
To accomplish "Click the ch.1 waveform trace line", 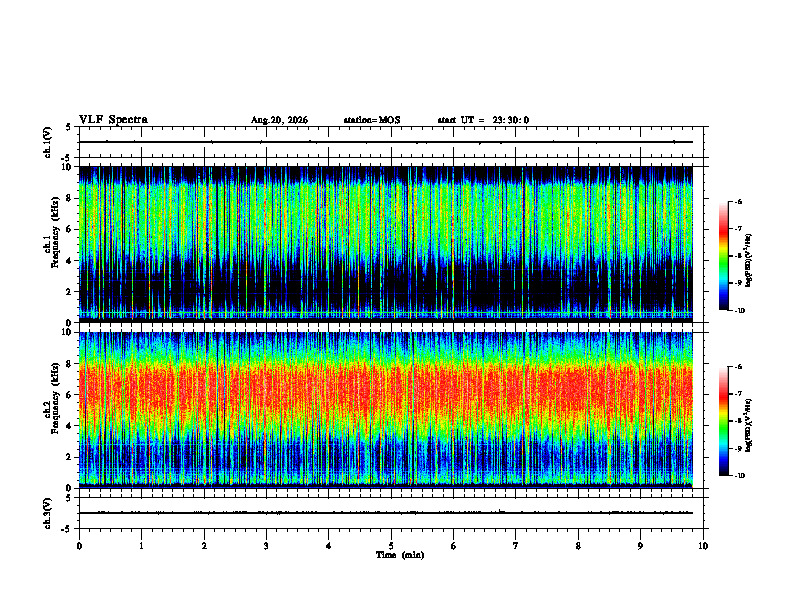I will (x=386, y=142).
